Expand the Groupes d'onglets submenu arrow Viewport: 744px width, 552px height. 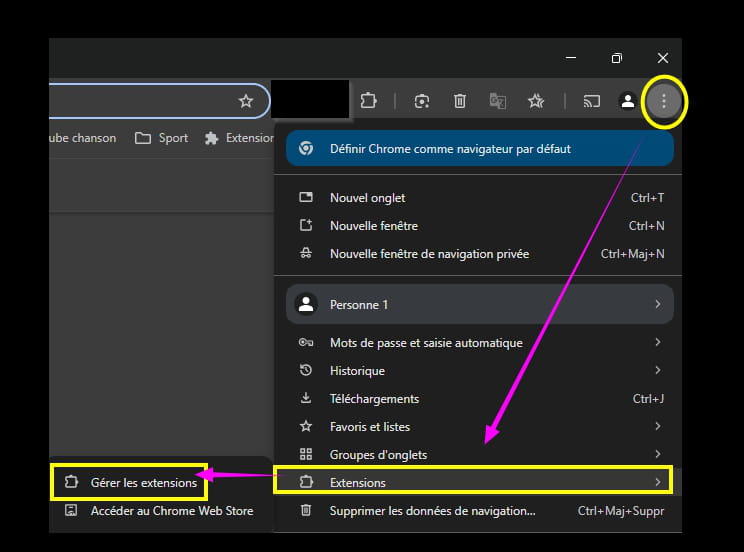tap(658, 454)
